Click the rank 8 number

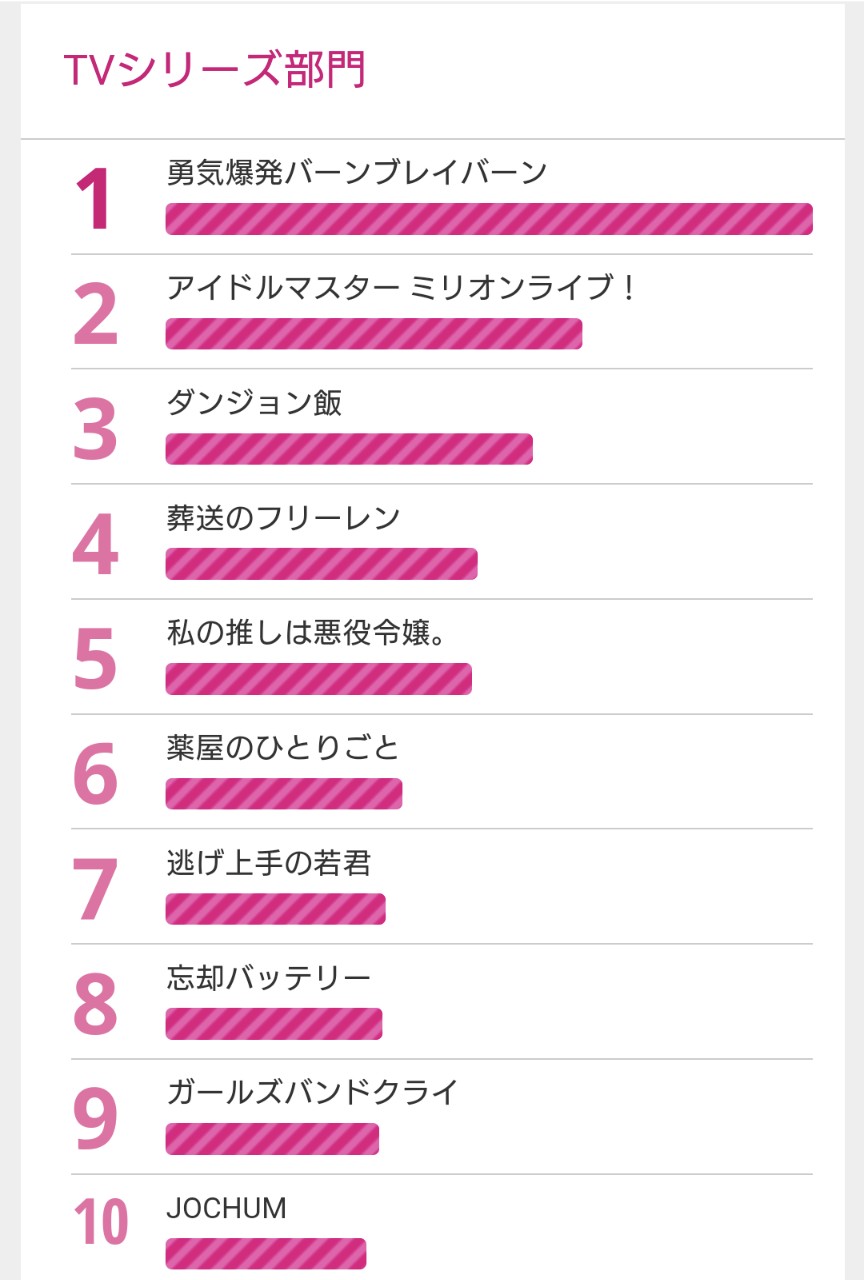click(95, 1004)
